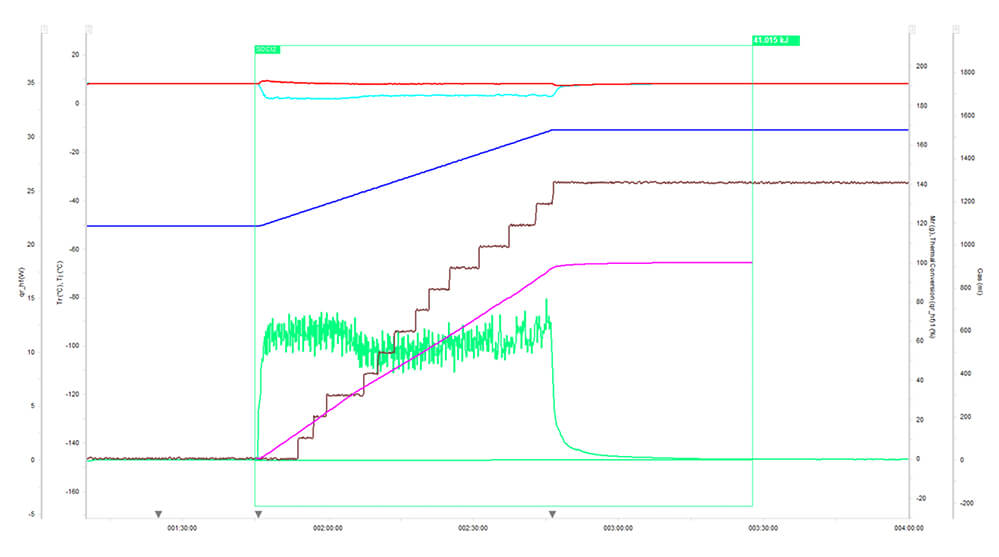Click the 04:00:00 time axis tick label
Screen dimensions: 999x557
tap(907, 528)
